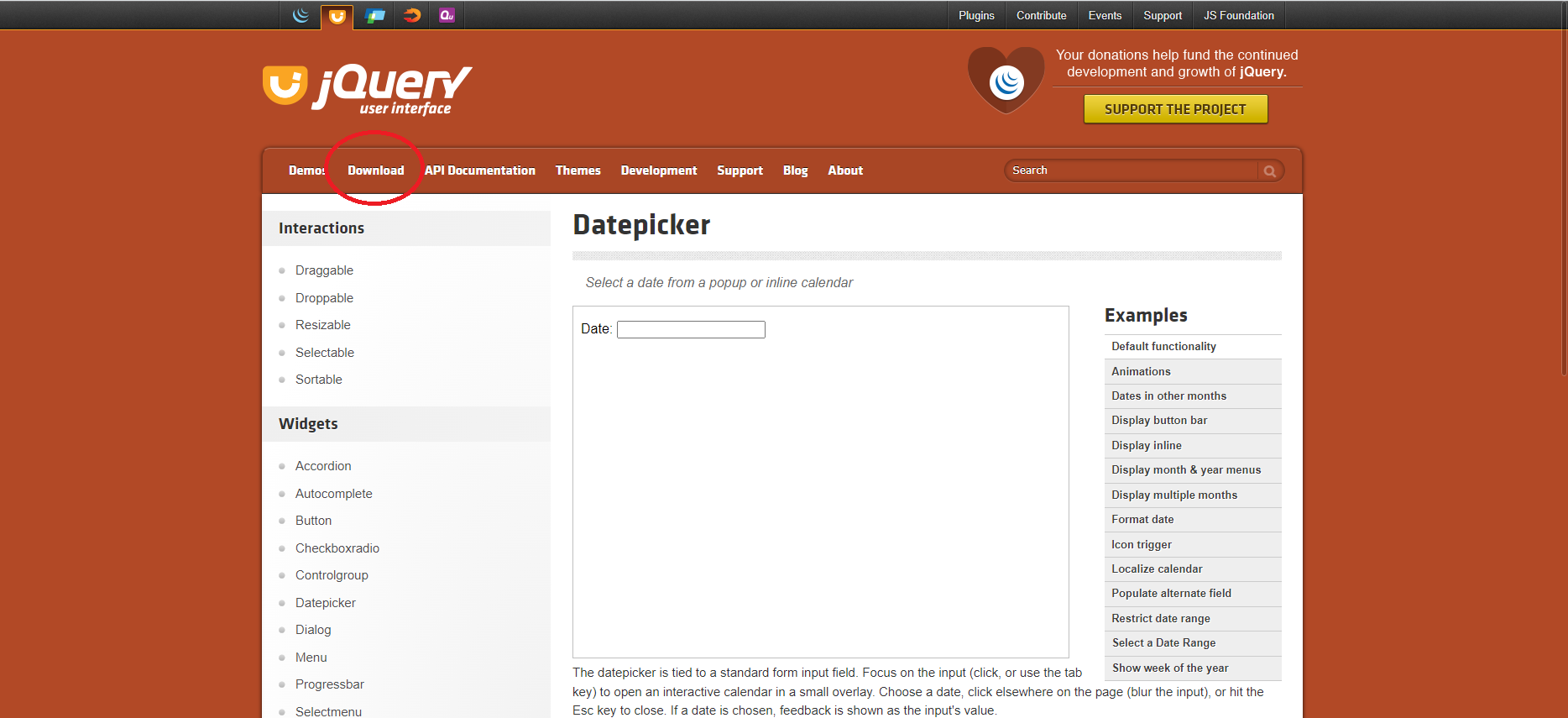Open Droppable demo
The image size is (1568, 718).
[324, 298]
